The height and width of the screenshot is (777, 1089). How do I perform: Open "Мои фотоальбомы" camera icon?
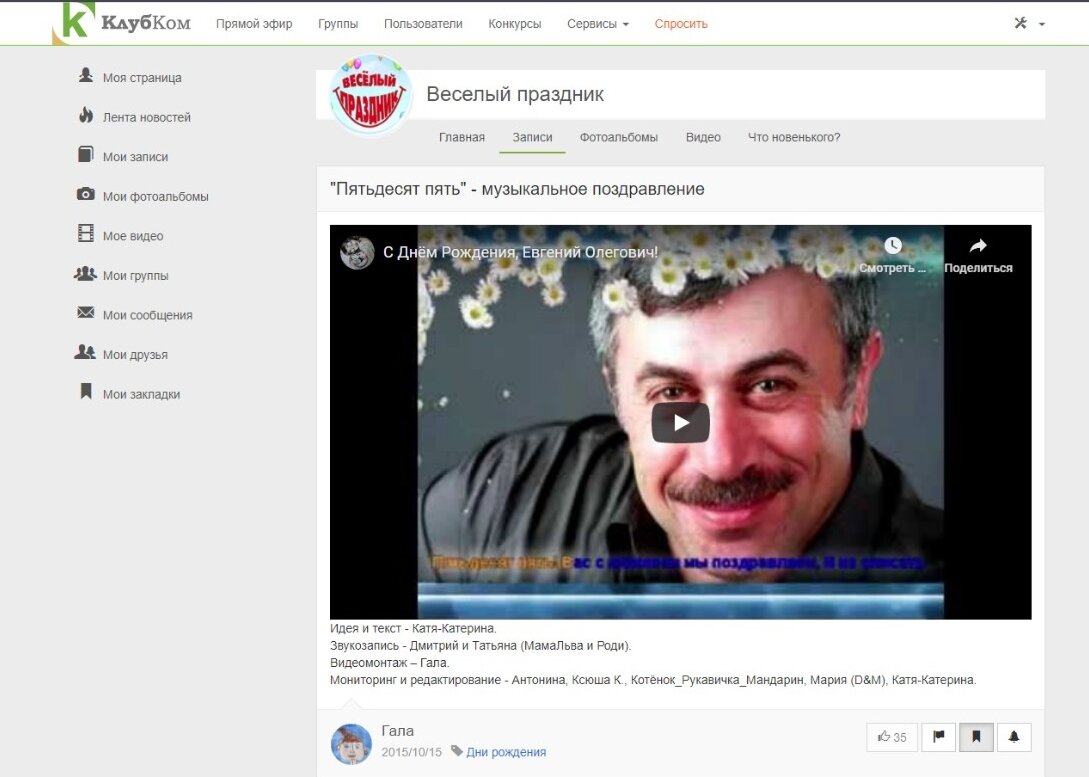tap(85, 196)
